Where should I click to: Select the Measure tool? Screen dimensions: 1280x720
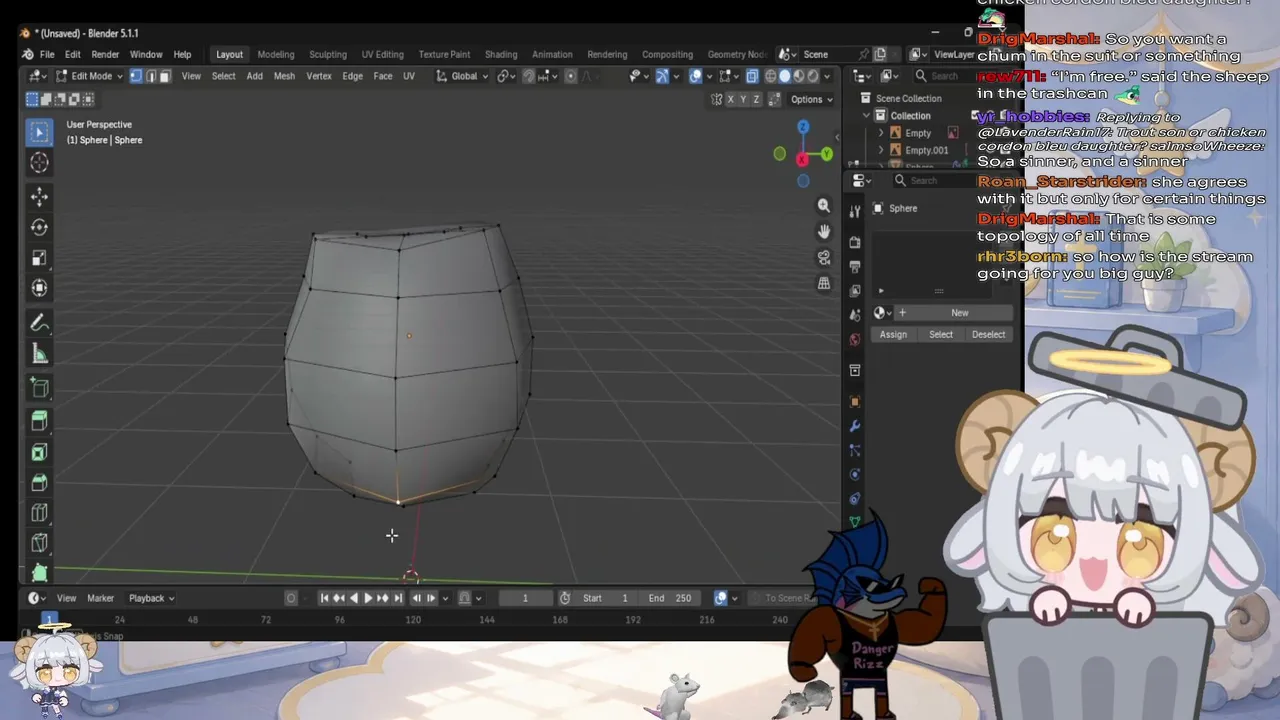pos(39,354)
